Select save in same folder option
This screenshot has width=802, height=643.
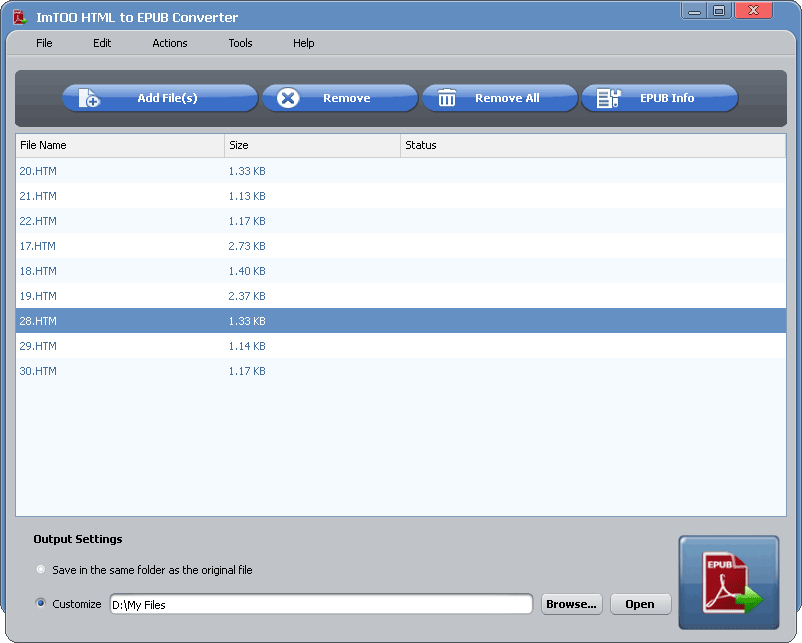click(x=41, y=570)
